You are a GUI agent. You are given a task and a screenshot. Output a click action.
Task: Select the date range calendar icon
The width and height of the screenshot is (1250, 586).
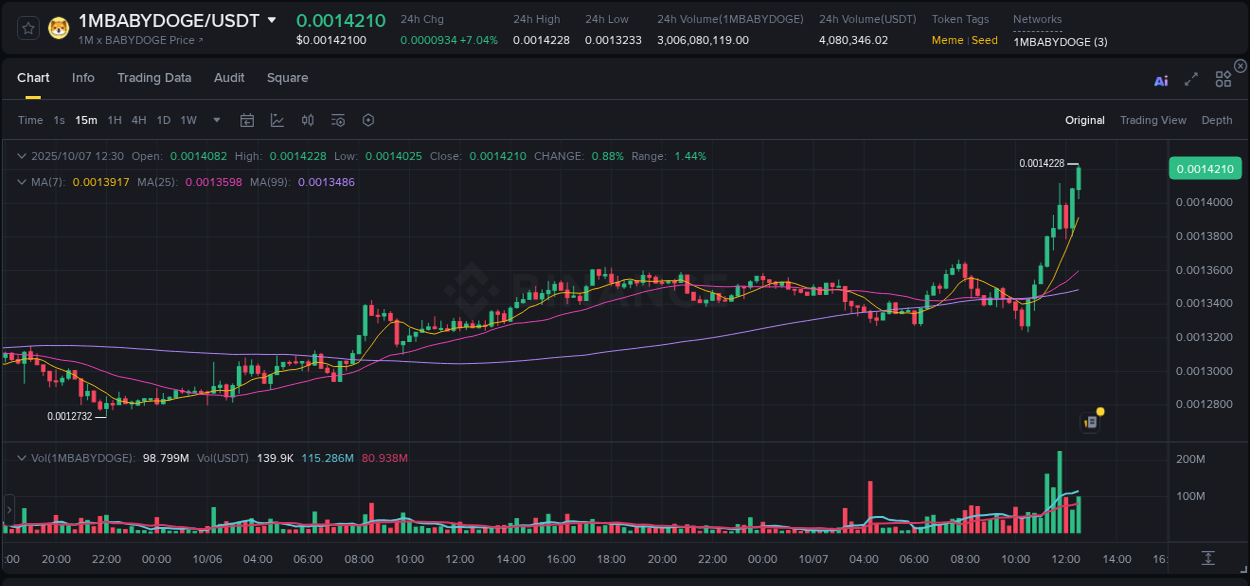pyautogui.click(x=247, y=120)
